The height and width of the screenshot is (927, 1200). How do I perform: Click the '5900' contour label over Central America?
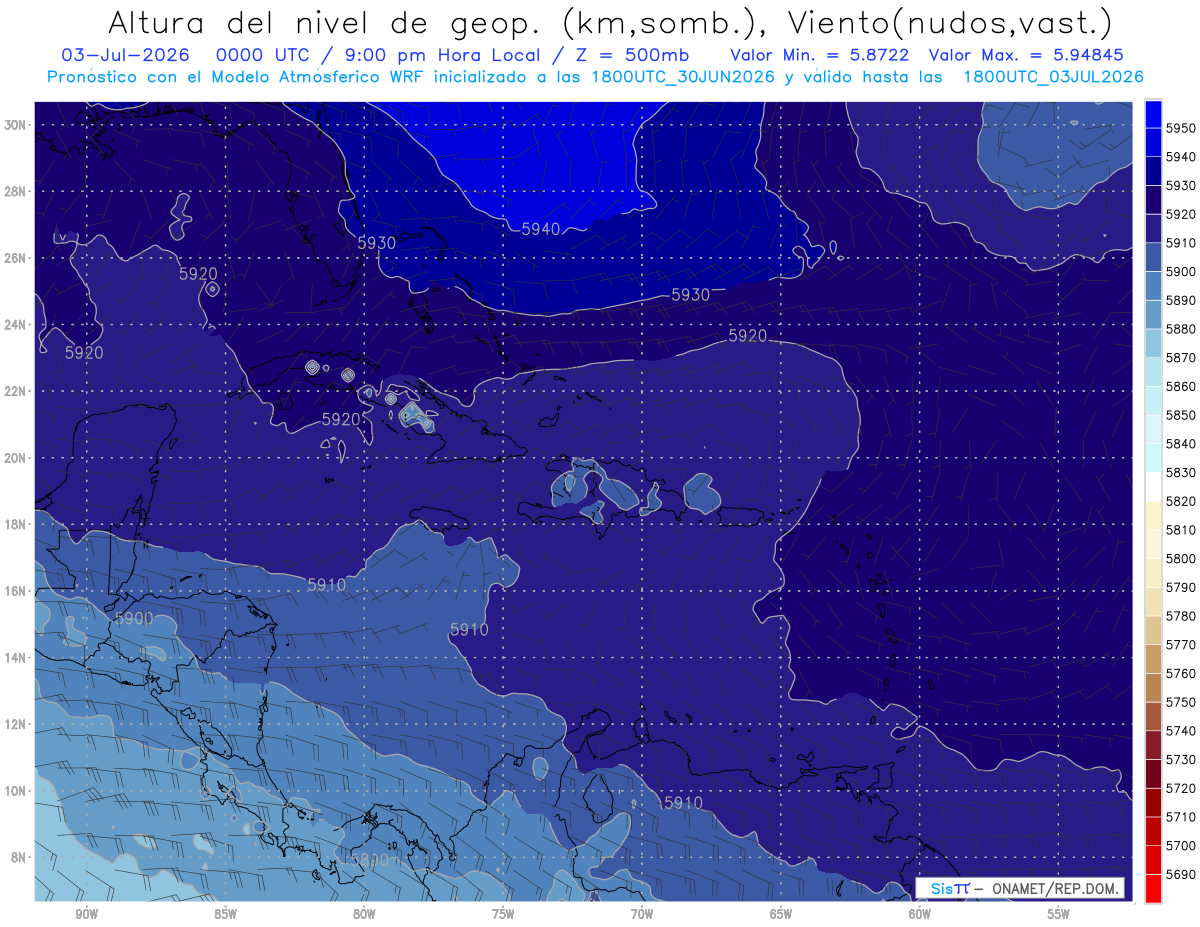[134, 619]
